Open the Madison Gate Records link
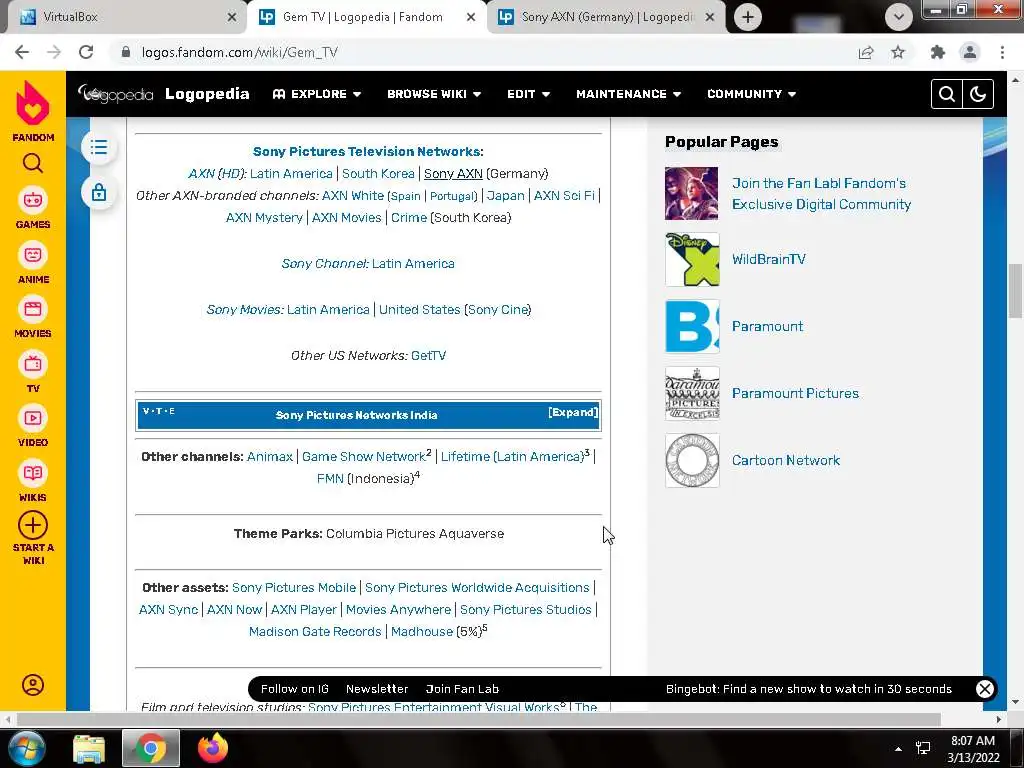1024x768 pixels. pos(315,632)
